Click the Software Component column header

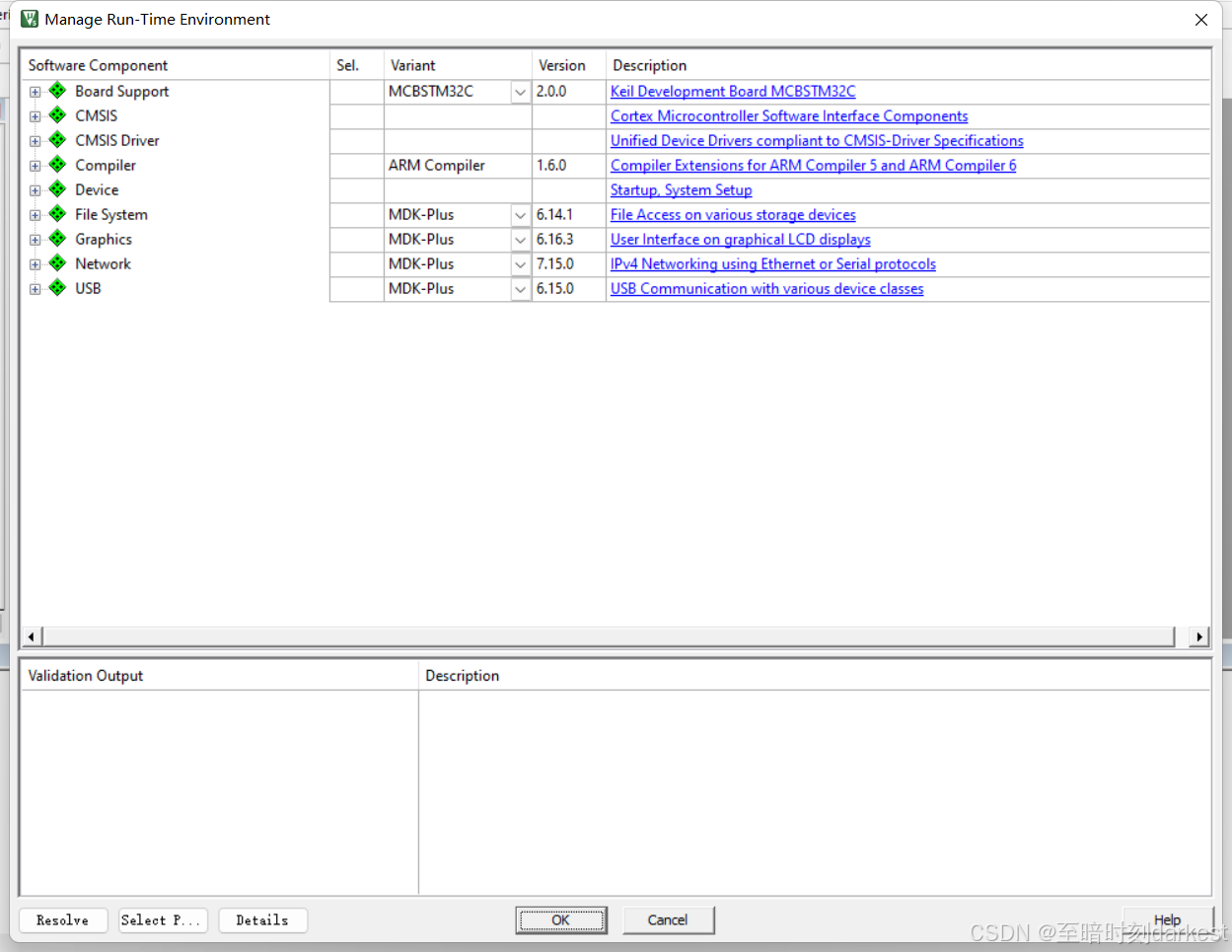pos(176,65)
